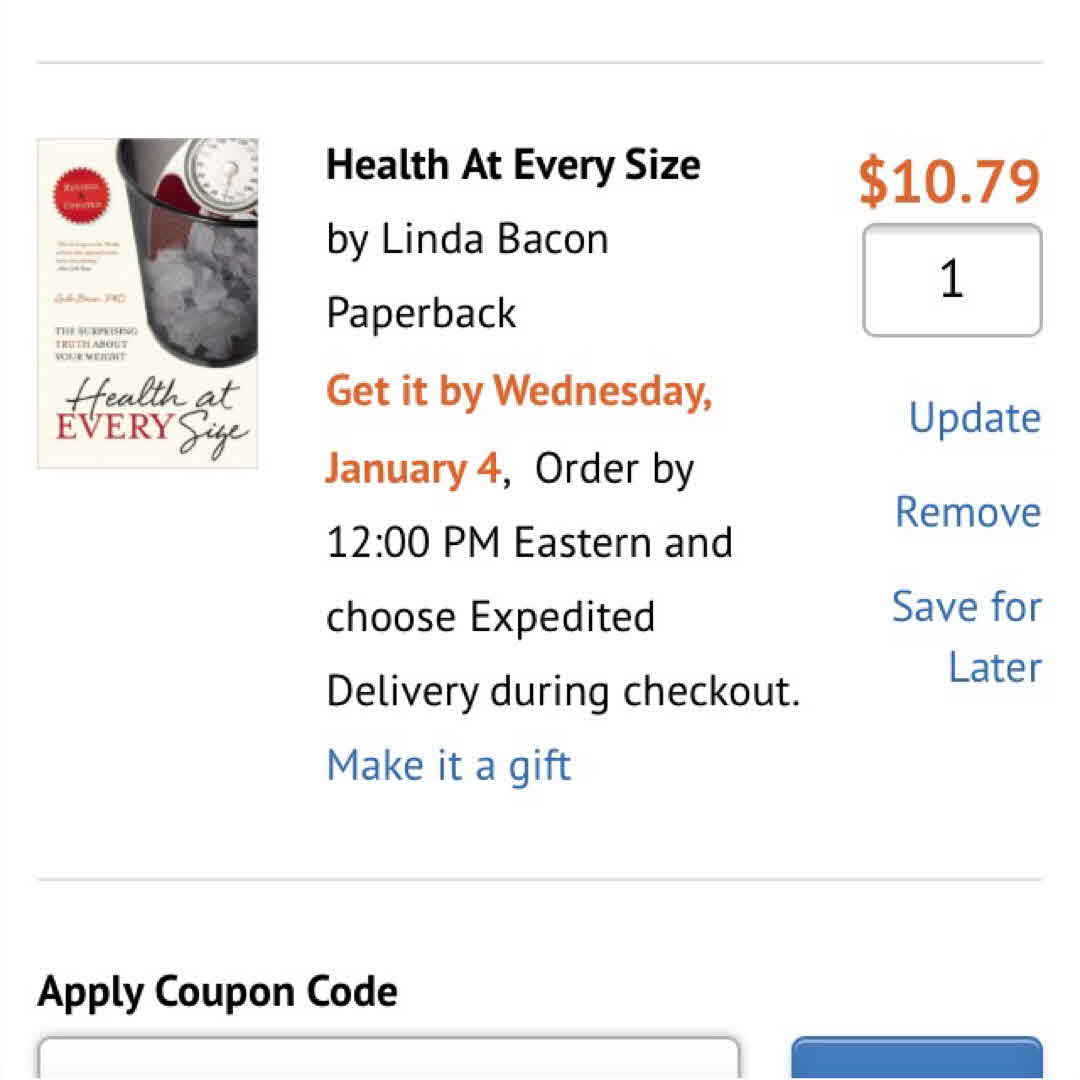Remove the book from the cart

[967, 512]
